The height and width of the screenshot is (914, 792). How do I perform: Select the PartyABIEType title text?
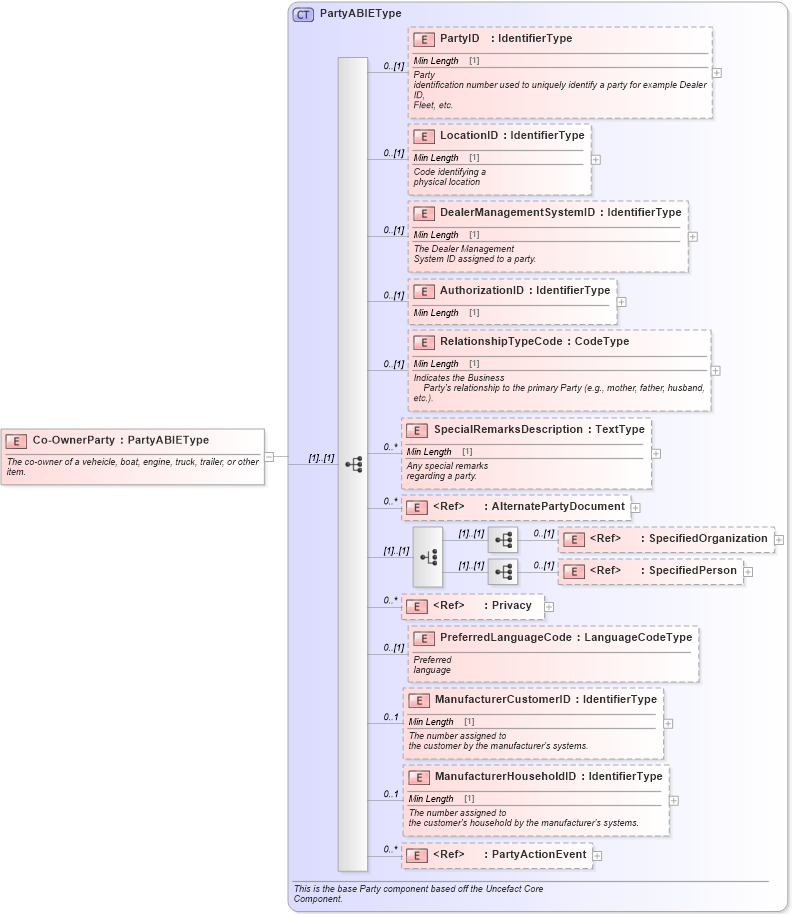tap(360, 13)
